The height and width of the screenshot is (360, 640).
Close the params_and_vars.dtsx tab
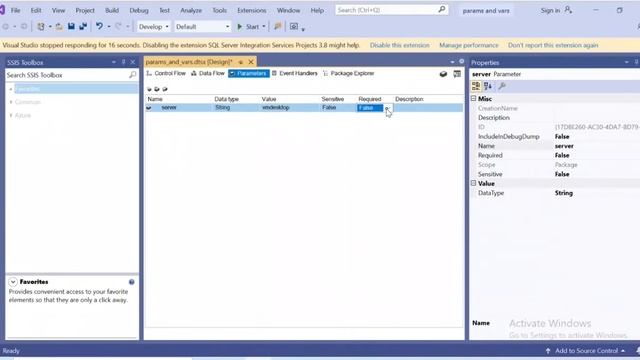coord(251,62)
